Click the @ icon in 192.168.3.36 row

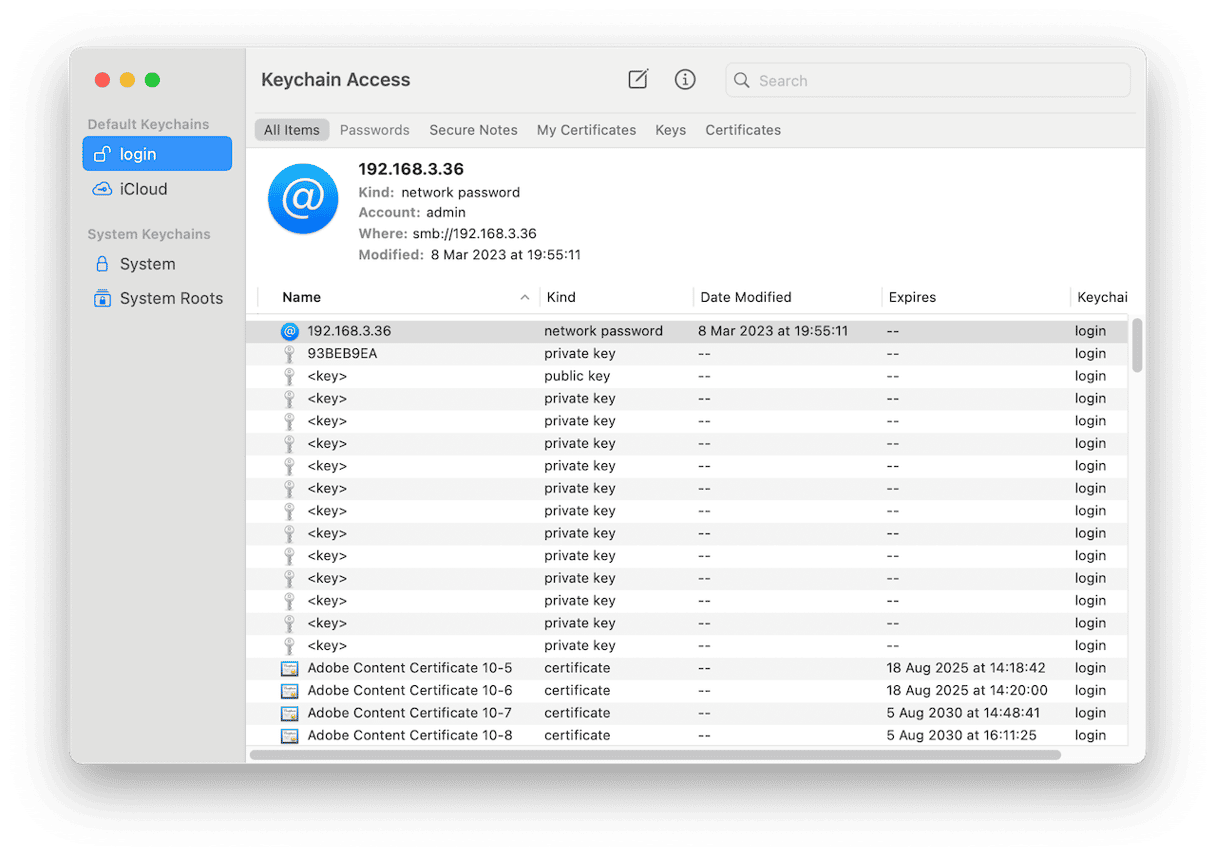pos(290,331)
